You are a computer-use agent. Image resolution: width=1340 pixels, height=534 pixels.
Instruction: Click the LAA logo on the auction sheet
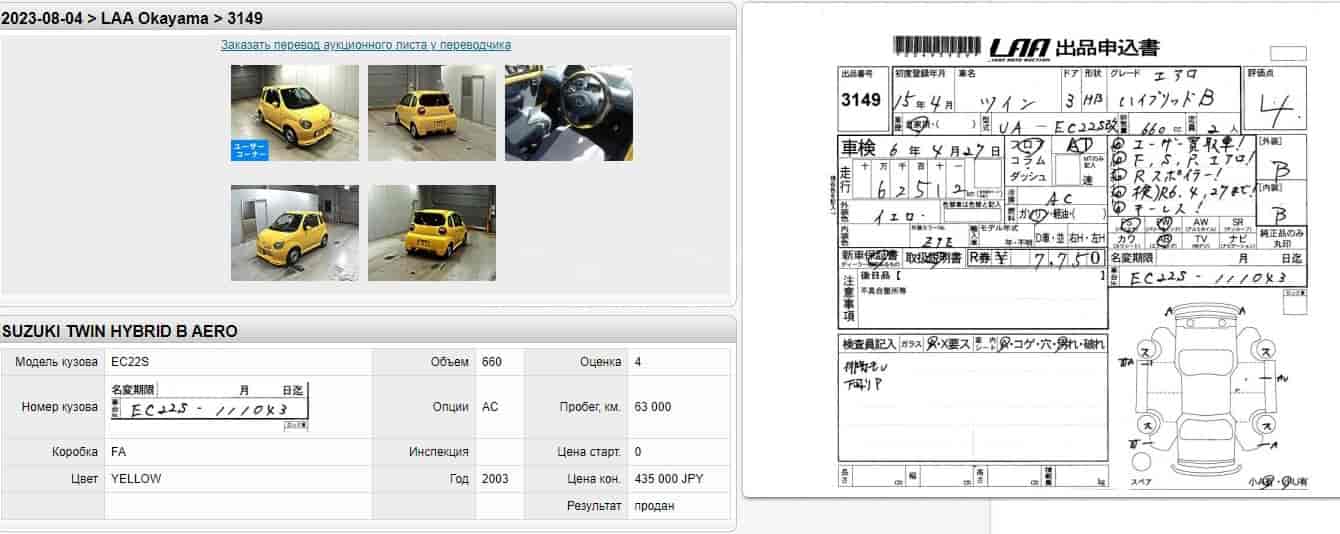coord(1020,49)
